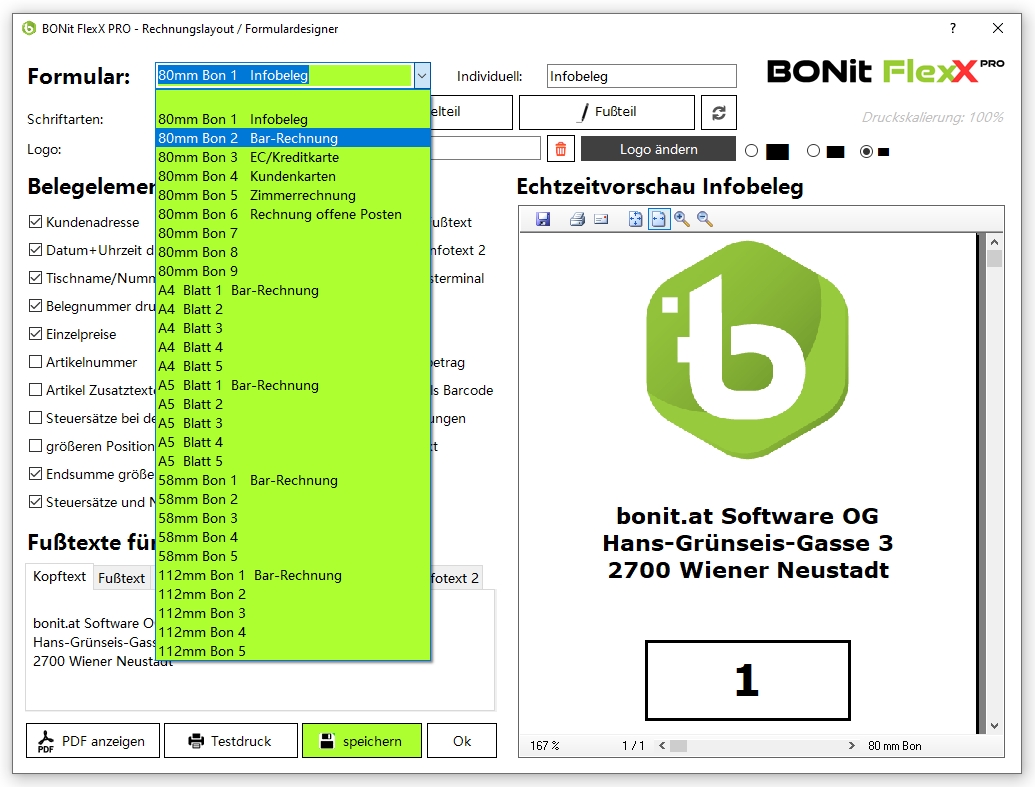Uncheck the Einzelpreise option
1035x787 pixels.
pyautogui.click(x=36, y=334)
